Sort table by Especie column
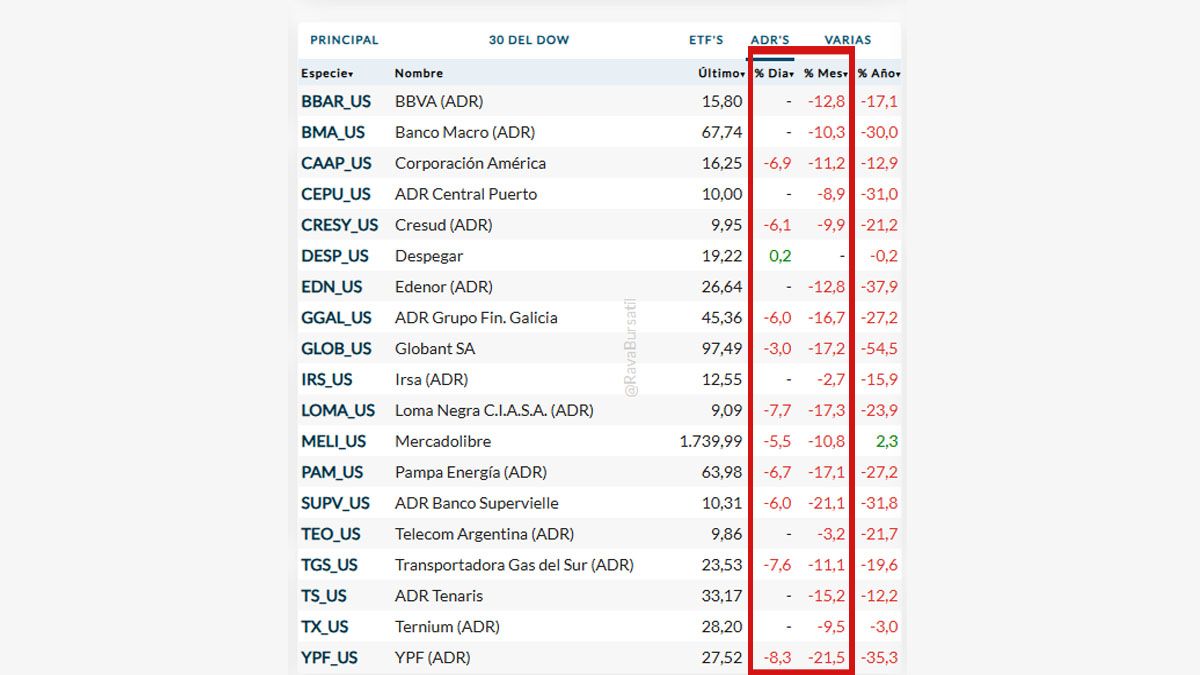The image size is (1200, 675). (327, 73)
